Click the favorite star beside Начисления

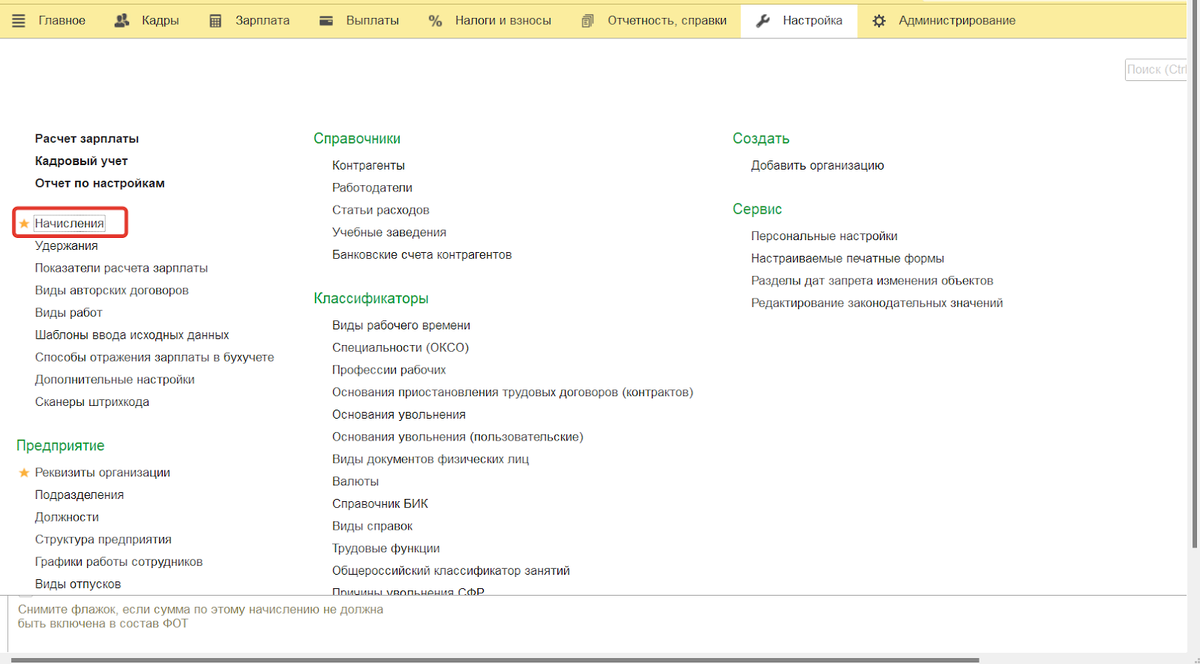(24, 223)
